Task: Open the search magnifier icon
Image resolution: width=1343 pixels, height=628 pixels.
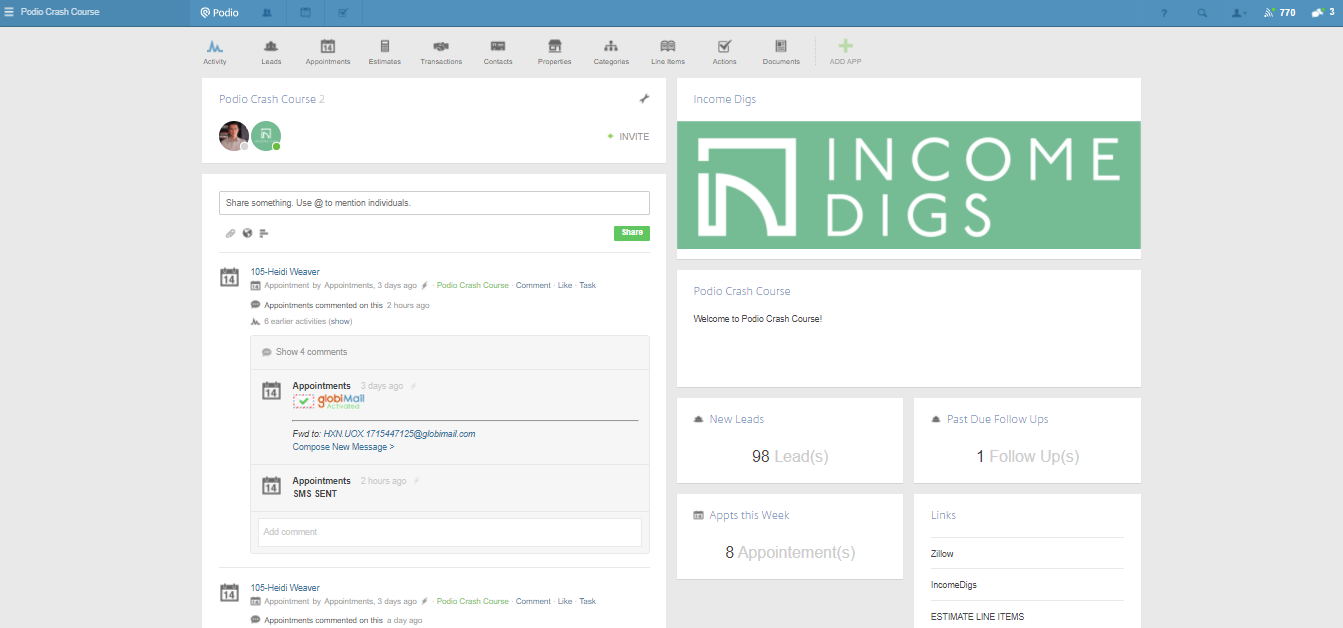Action: pos(1202,13)
